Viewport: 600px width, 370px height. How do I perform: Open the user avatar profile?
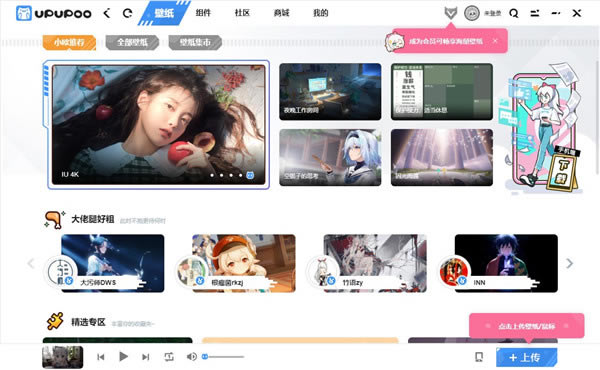[472, 13]
